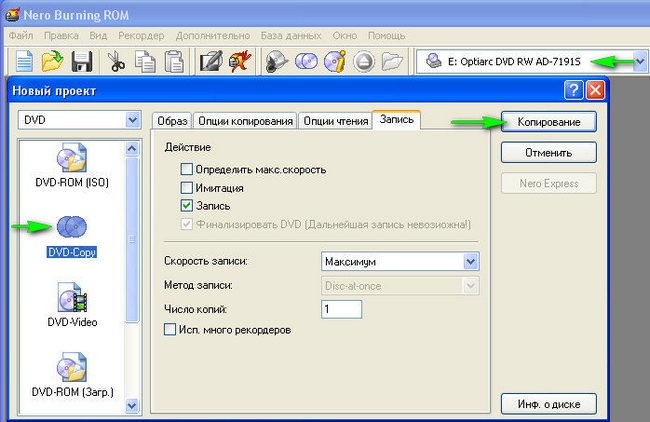Switch to Опции копирования tab
Image resolution: width=650 pixels, height=422 pixels.
(x=245, y=121)
